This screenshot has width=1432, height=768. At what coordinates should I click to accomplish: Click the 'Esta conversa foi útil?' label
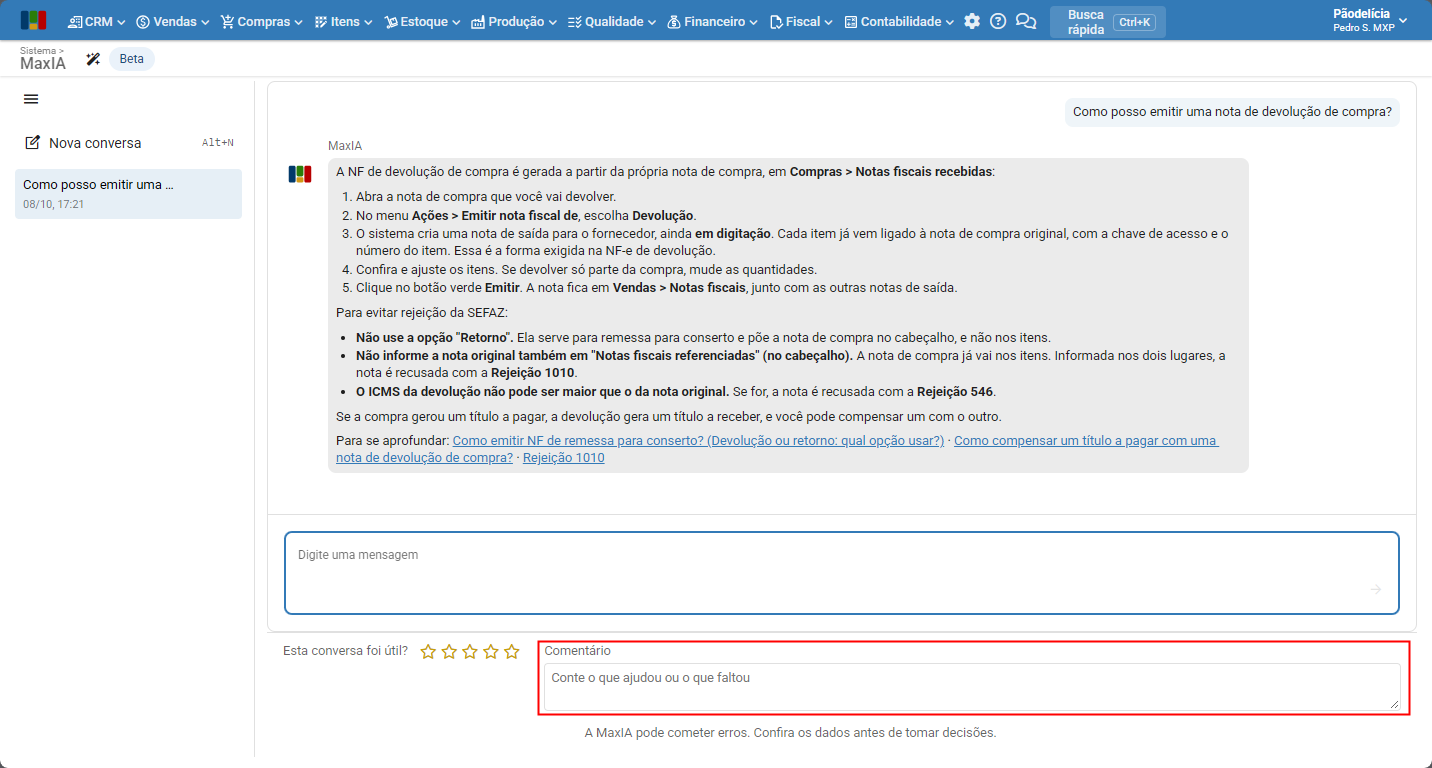pos(345,651)
